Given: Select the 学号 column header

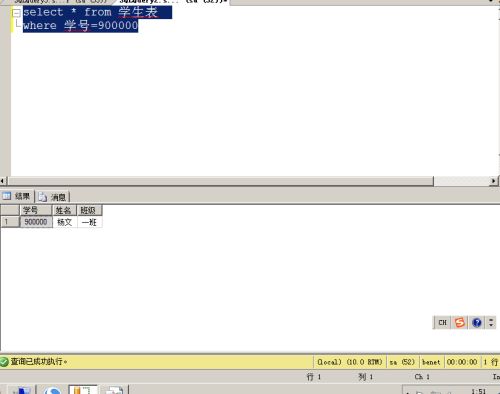Looking at the screenshot, I should coord(36,210).
